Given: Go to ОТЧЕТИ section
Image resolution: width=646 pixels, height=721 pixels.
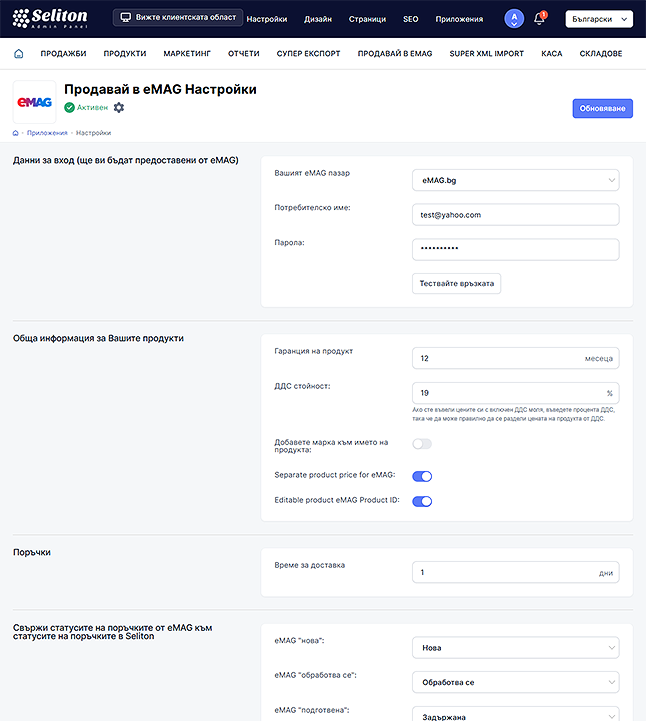Looking at the screenshot, I should point(244,54).
